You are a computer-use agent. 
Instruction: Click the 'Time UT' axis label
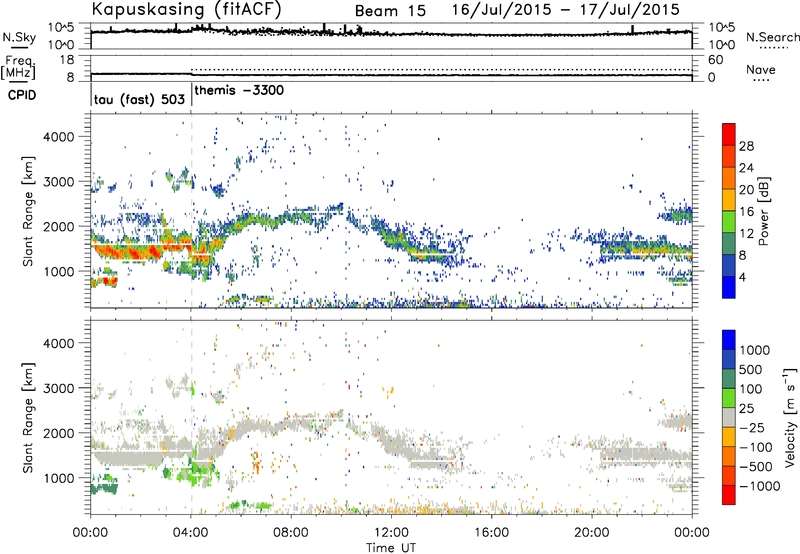(391, 548)
